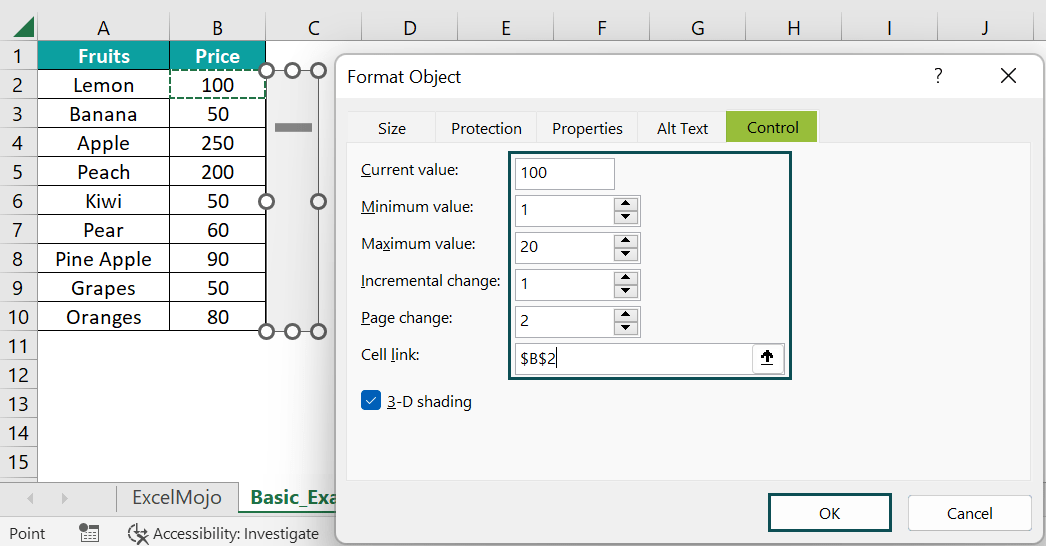Increase the Minimum value spinner
1046x546 pixels.
pos(625,204)
